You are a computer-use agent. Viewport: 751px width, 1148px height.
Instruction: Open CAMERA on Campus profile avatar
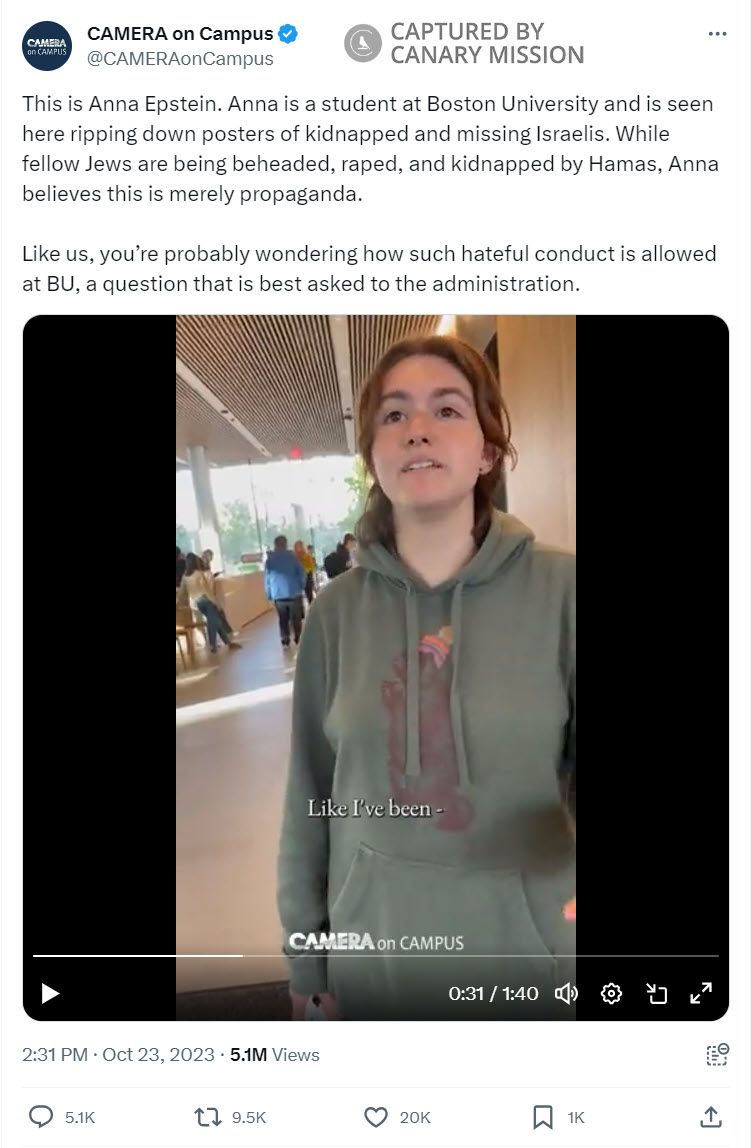47,46
